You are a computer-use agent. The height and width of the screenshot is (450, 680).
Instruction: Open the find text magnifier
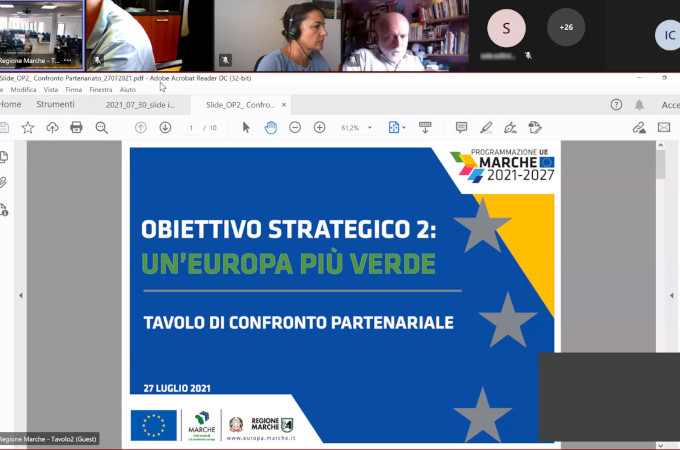[101, 127]
